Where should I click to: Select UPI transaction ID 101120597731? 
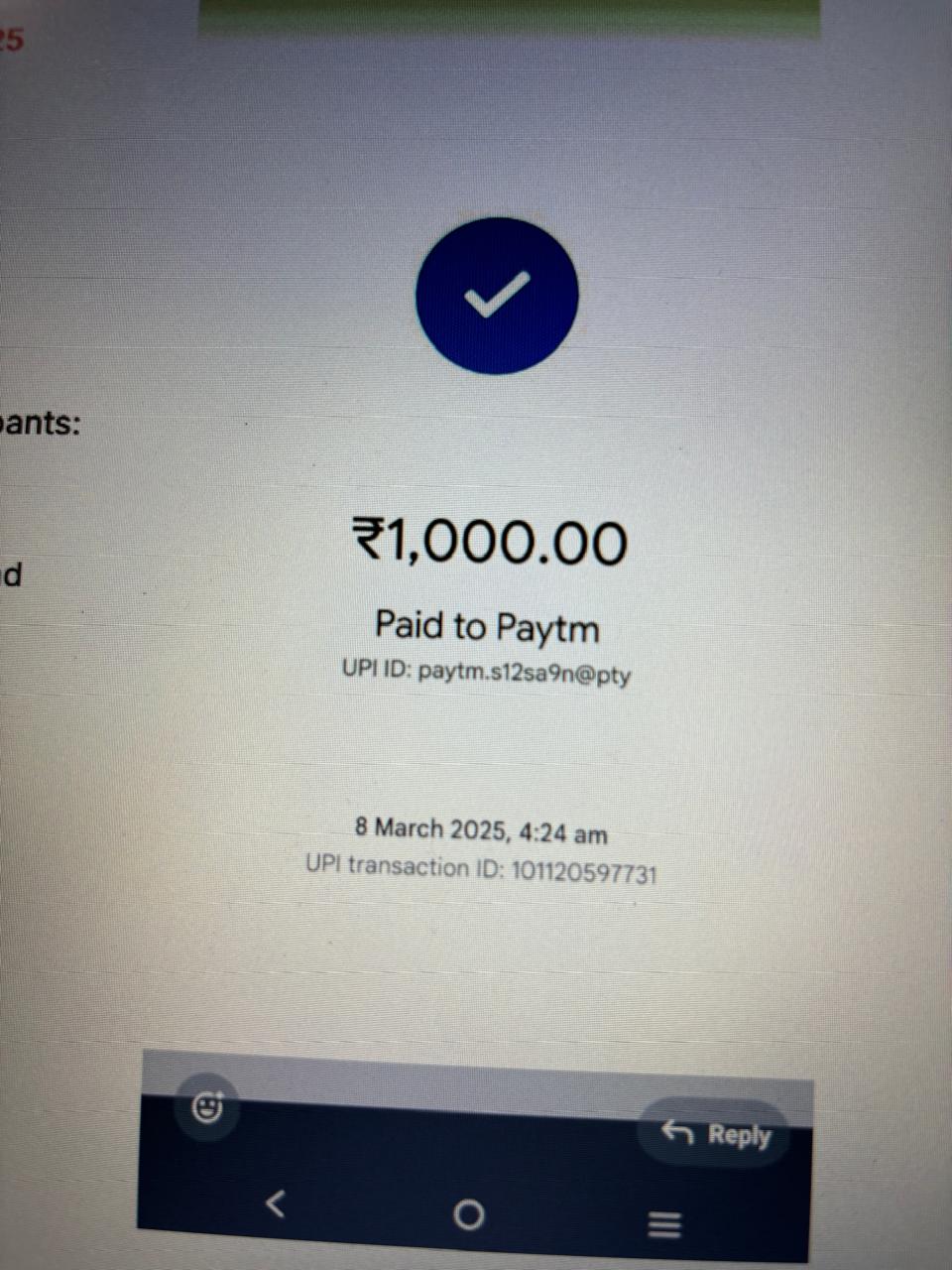pyautogui.click(x=481, y=870)
